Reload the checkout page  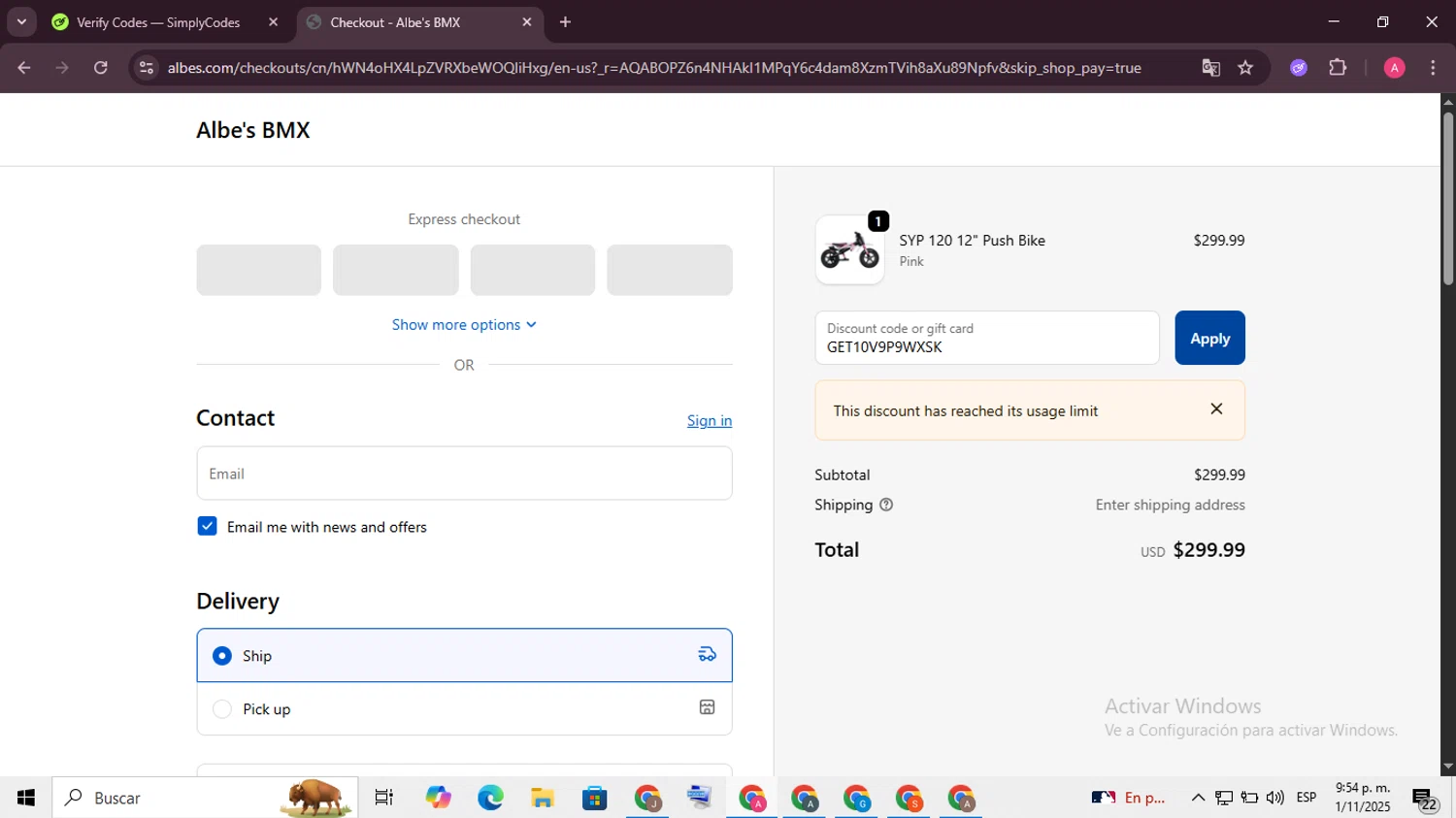coord(101,68)
